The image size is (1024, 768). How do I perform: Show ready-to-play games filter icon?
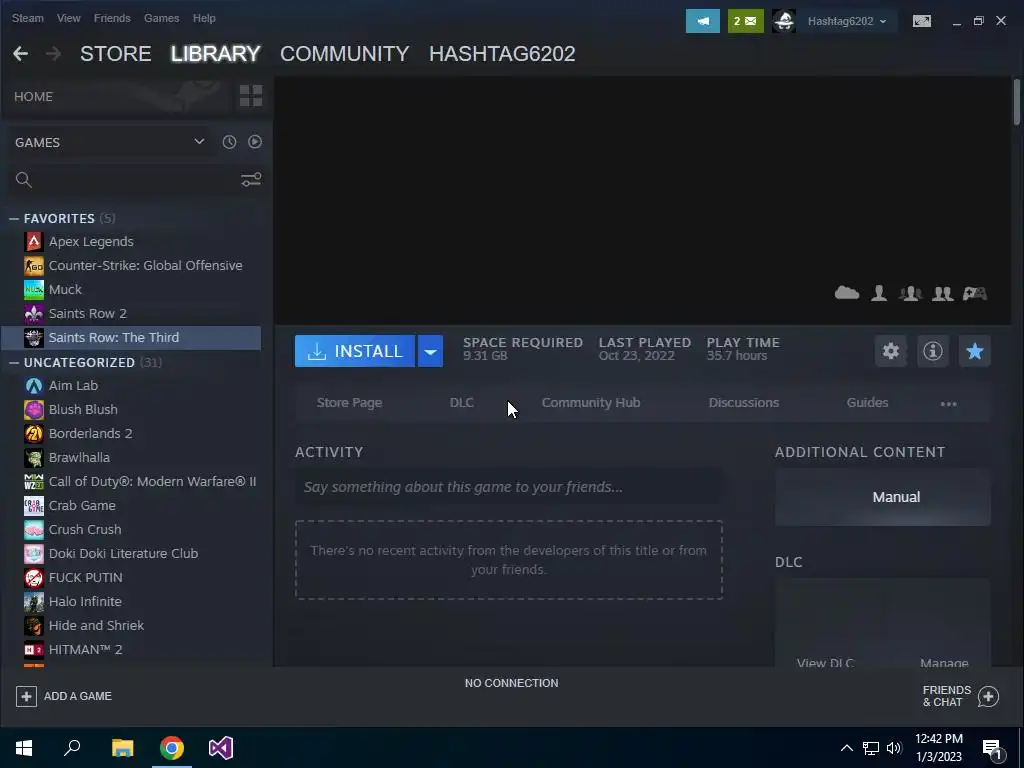[255, 142]
